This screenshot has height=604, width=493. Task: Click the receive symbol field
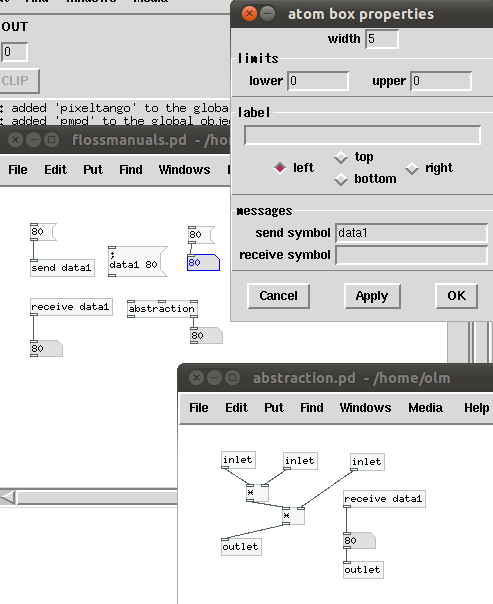(411, 255)
